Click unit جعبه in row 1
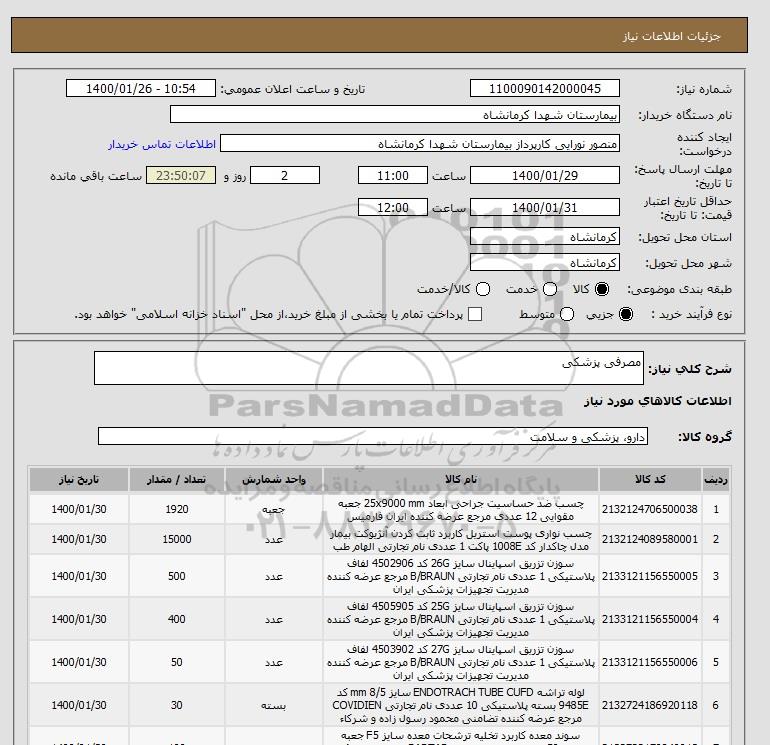The width and height of the screenshot is (770, 745). click(274, 509)
